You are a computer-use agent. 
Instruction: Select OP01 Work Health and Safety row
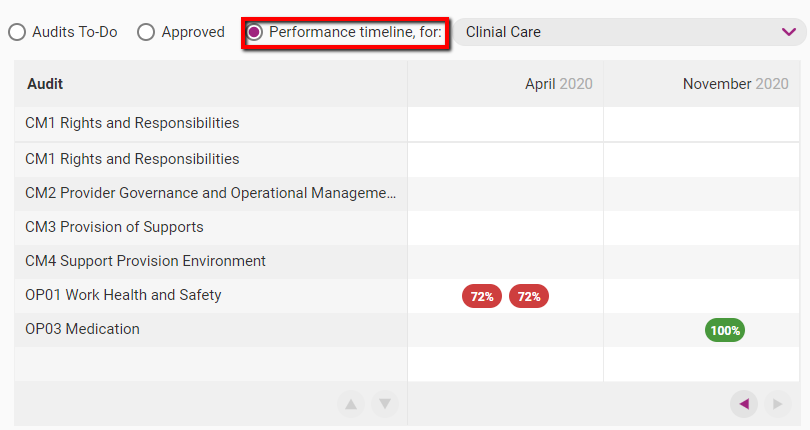point(123,295)
